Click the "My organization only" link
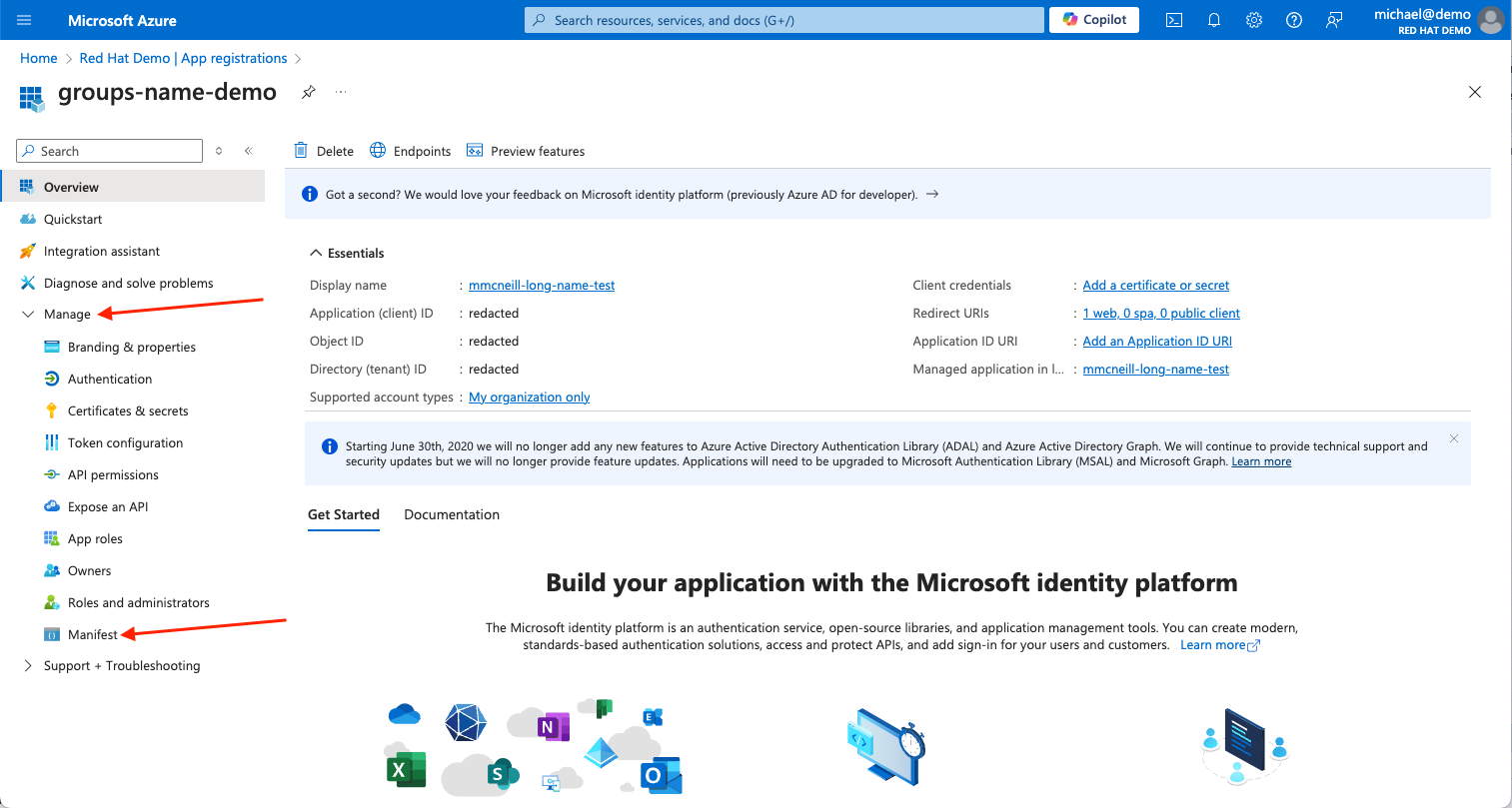1512x808 pixels. pos(529,397)
